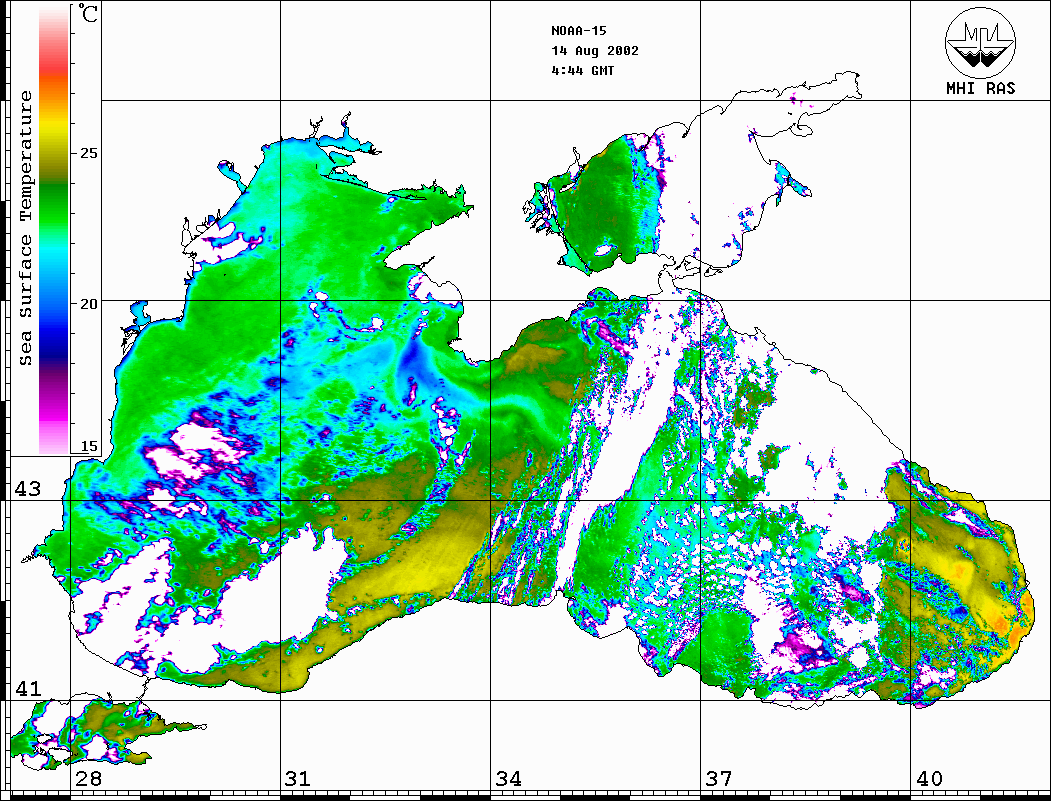Click longitude label 40

929,779
